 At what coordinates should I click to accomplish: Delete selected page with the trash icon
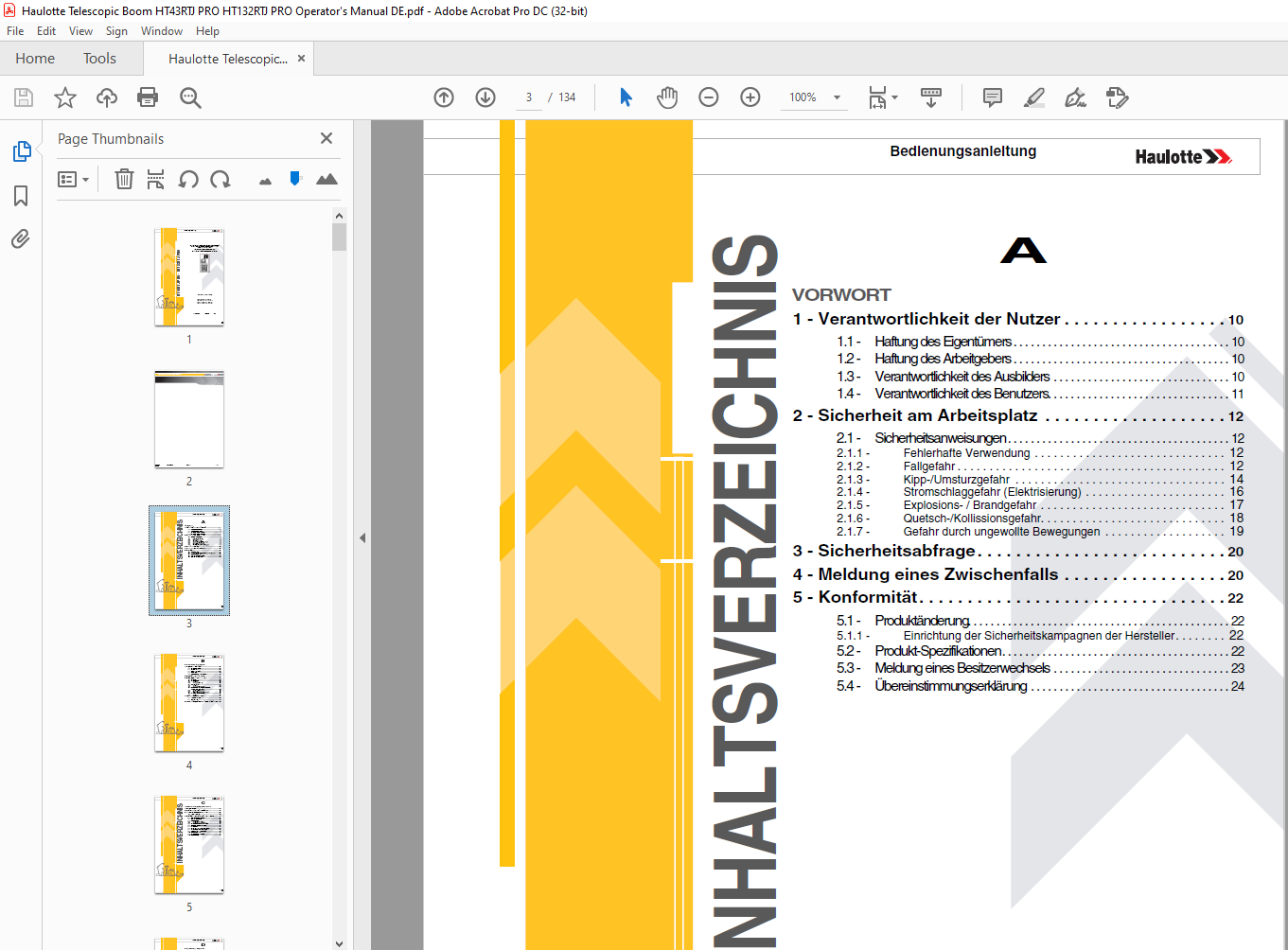tap(124, 179)
